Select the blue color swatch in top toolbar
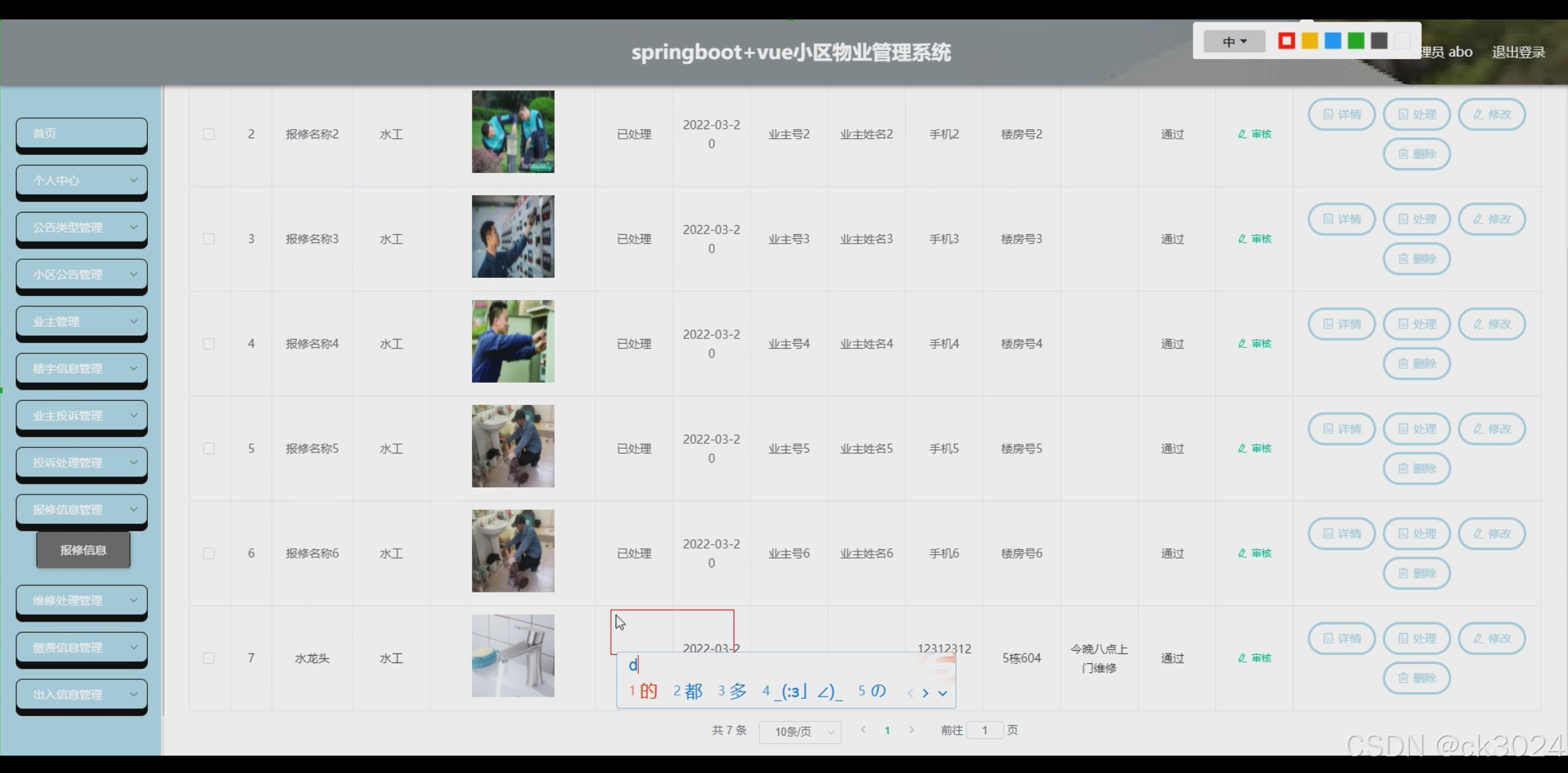The image size is (1568, 773). 1332,40
